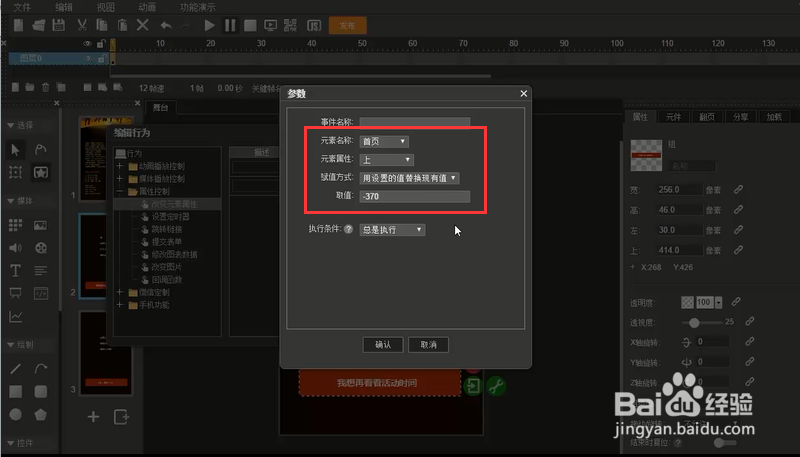Click the Cut scissors icon
Image resolution: width=800 pixels, height=457 pixels.
[82, 25]
